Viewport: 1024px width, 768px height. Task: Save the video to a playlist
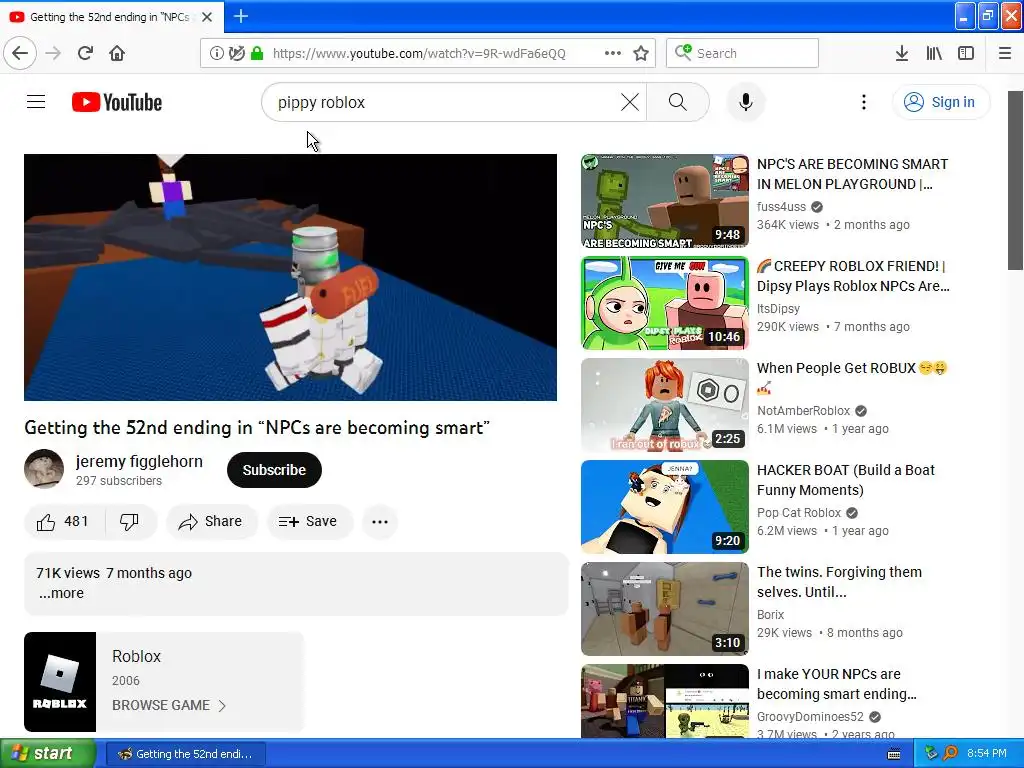pos(310,521)
